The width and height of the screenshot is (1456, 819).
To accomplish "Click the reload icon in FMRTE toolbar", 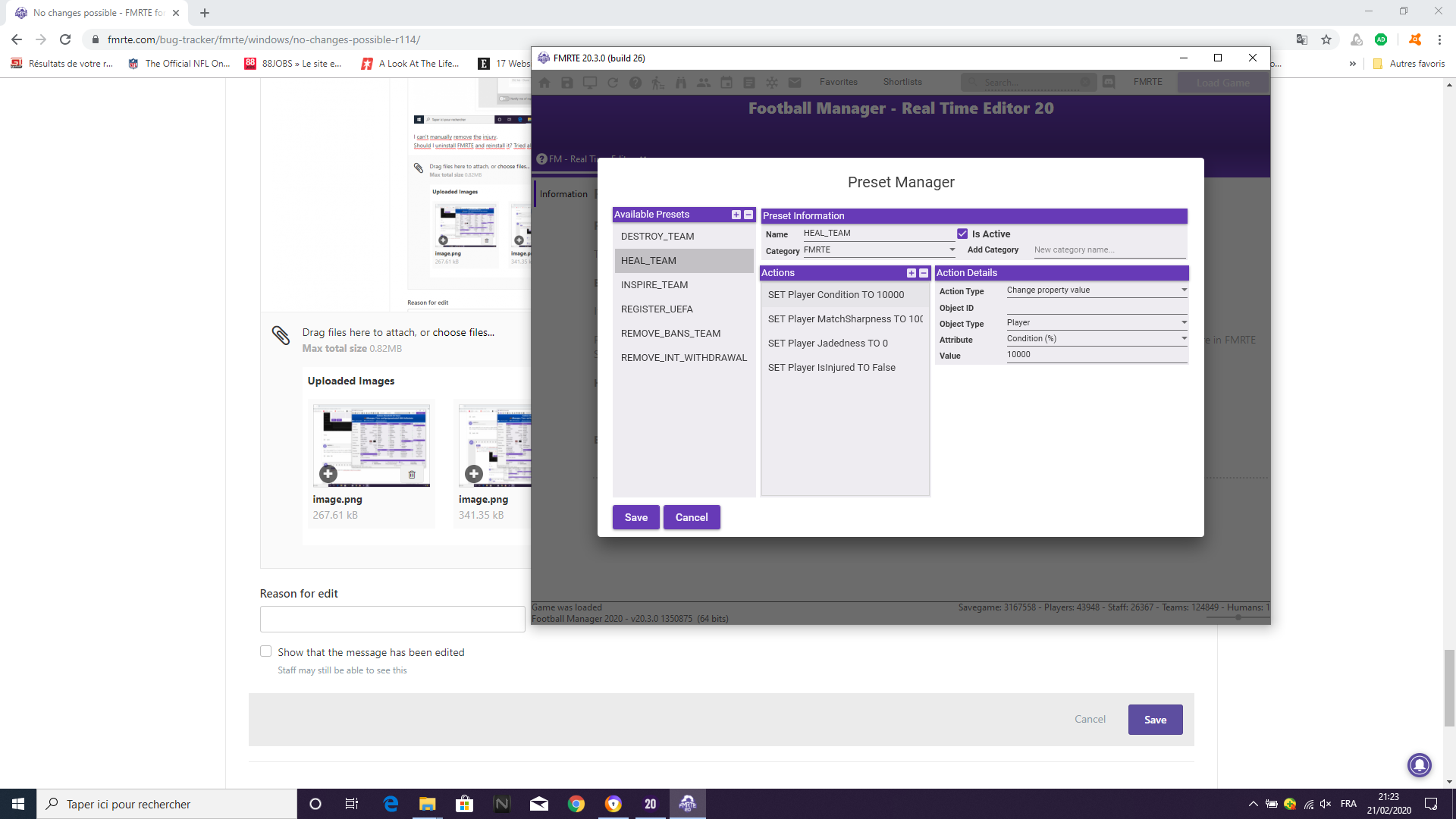I will (613, 83).
